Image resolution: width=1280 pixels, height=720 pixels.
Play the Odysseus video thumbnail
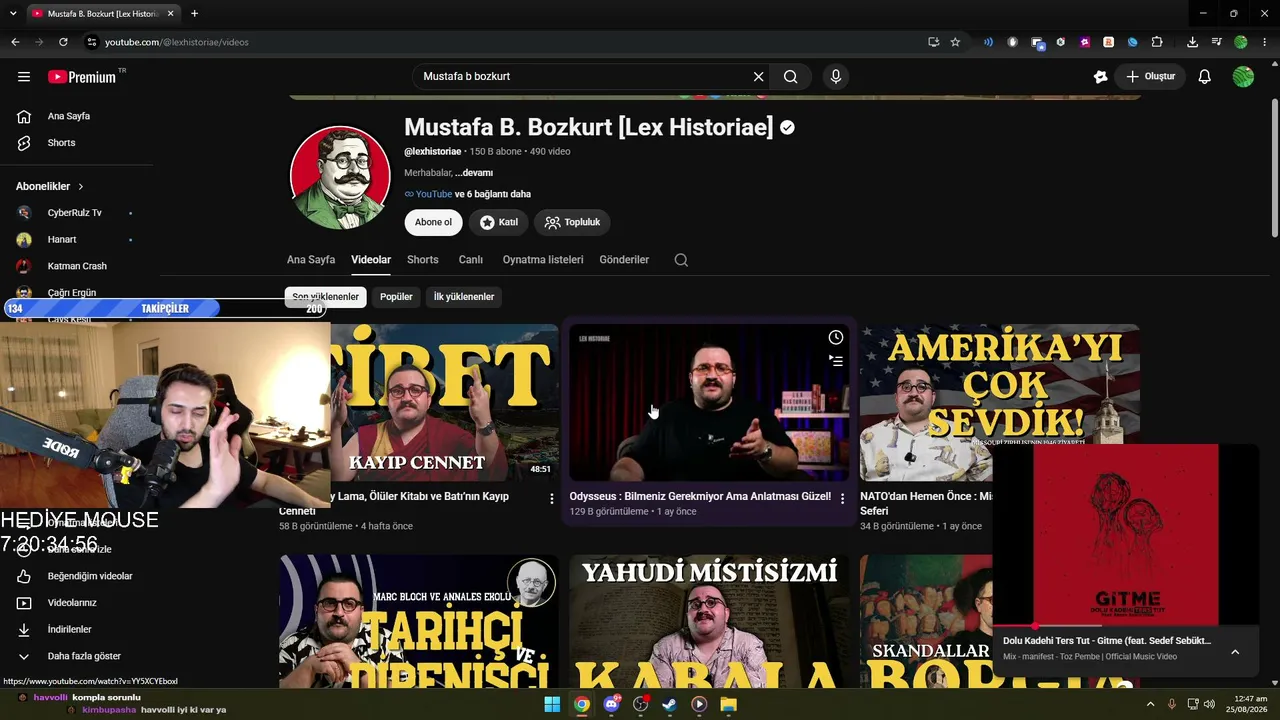tap(709, 402)
